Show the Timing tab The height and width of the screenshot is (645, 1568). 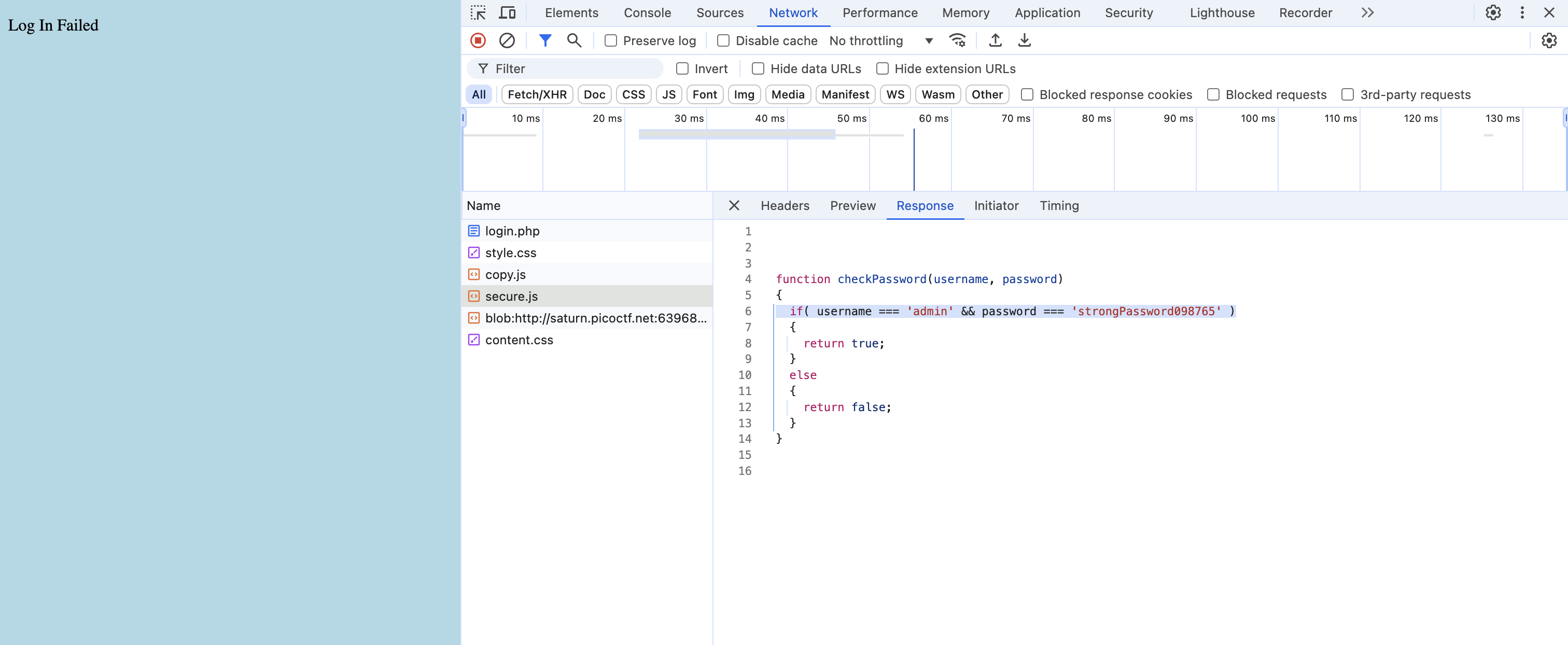click(1058, 206)
